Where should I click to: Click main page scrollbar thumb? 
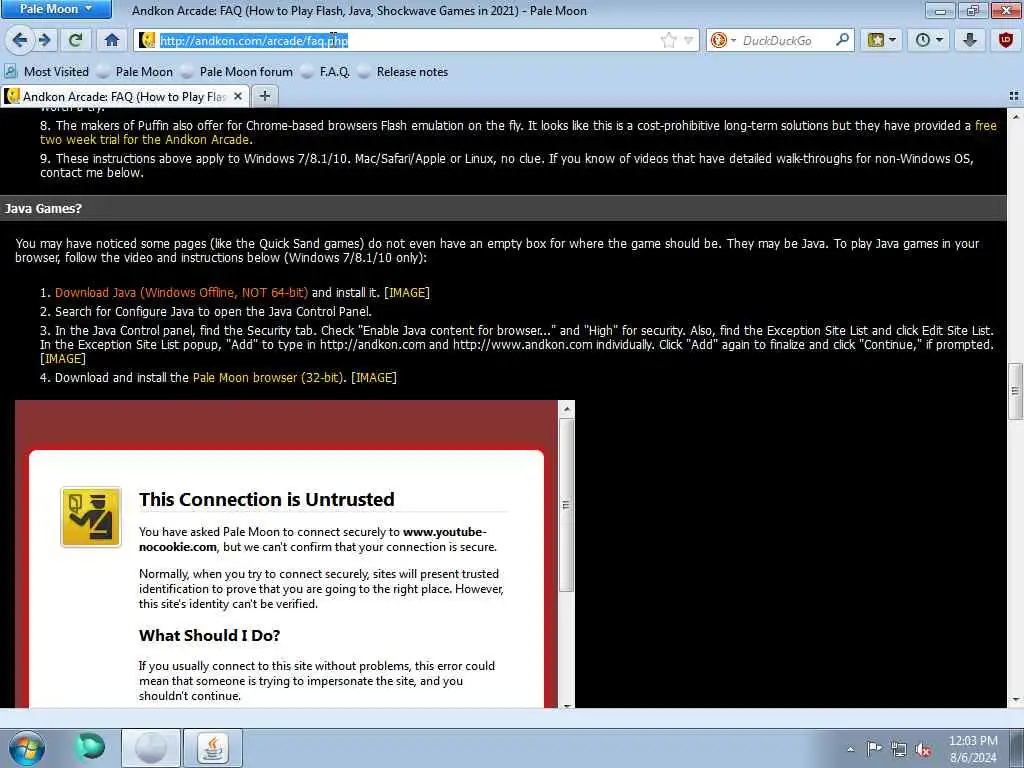point(1015,391)
